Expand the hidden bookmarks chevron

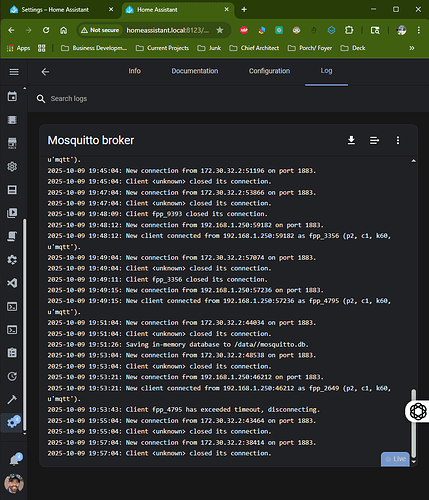(412, 48)
